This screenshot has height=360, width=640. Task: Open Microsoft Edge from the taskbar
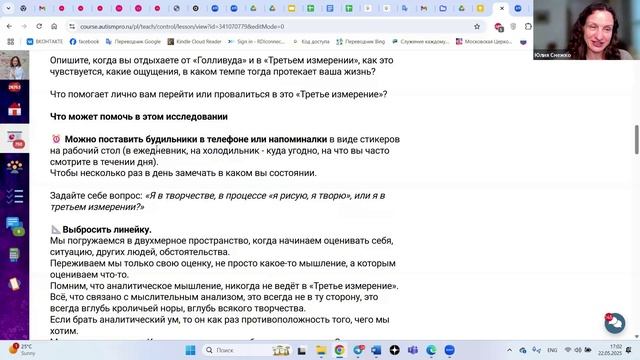[x=431, y=350]
